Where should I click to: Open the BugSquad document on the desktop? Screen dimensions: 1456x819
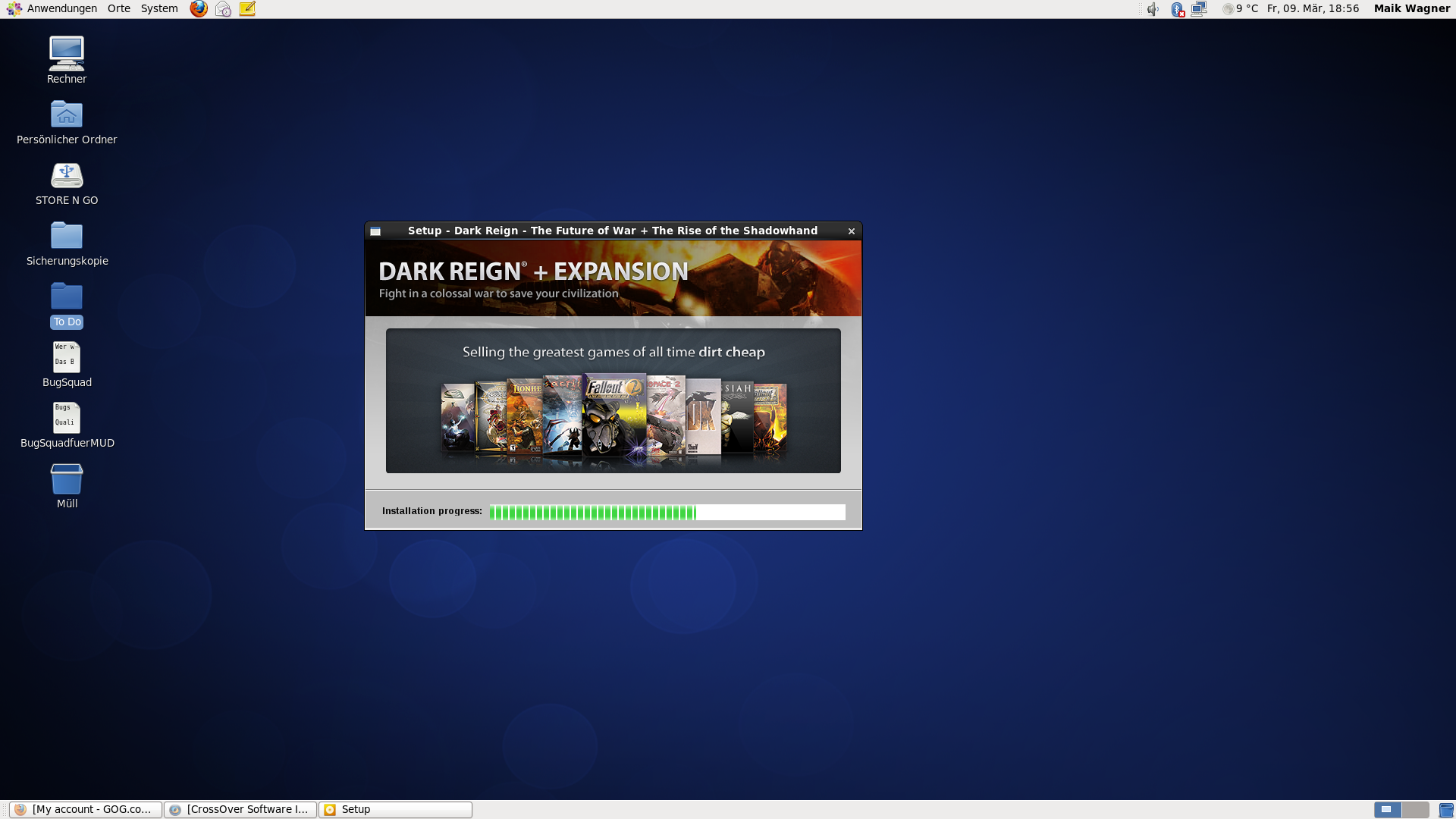pos(67,356)
